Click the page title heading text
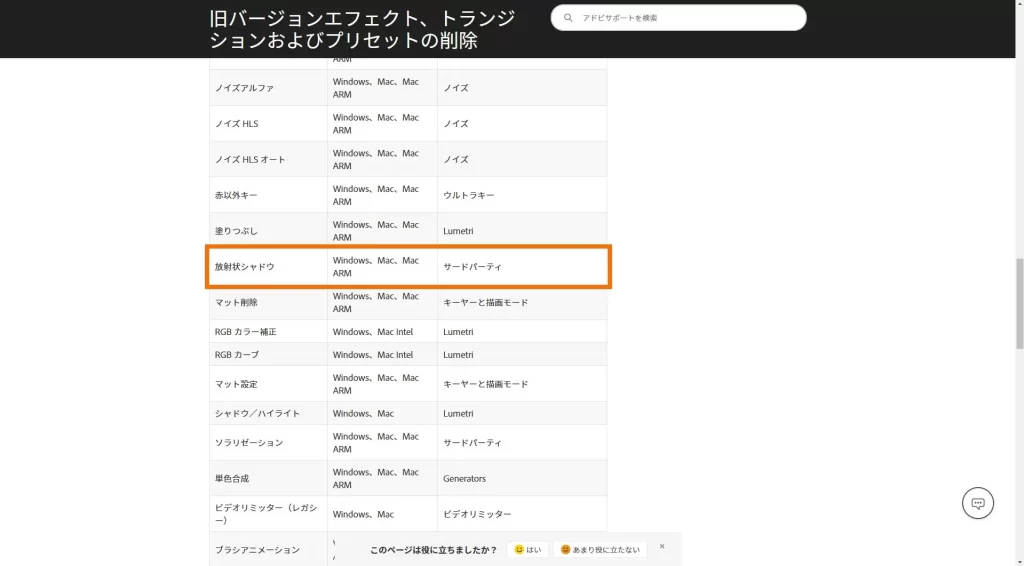Screen dimensions: 1024x566 (363, 29)
